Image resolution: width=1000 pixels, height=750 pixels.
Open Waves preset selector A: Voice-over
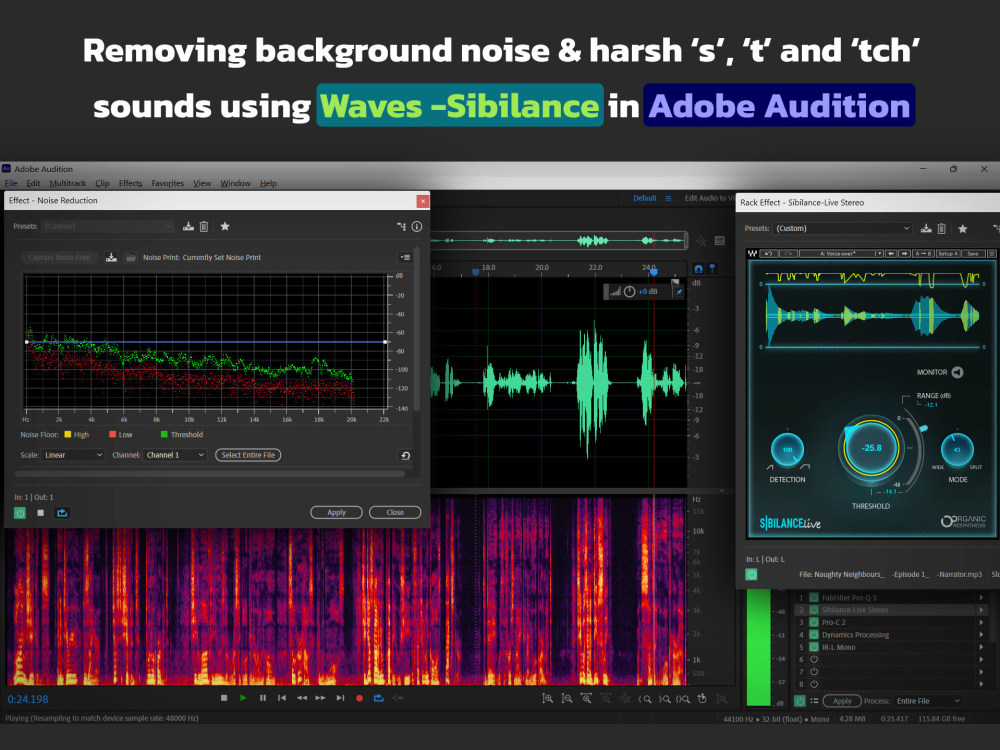pyautogui.click(x=842, y=254)
